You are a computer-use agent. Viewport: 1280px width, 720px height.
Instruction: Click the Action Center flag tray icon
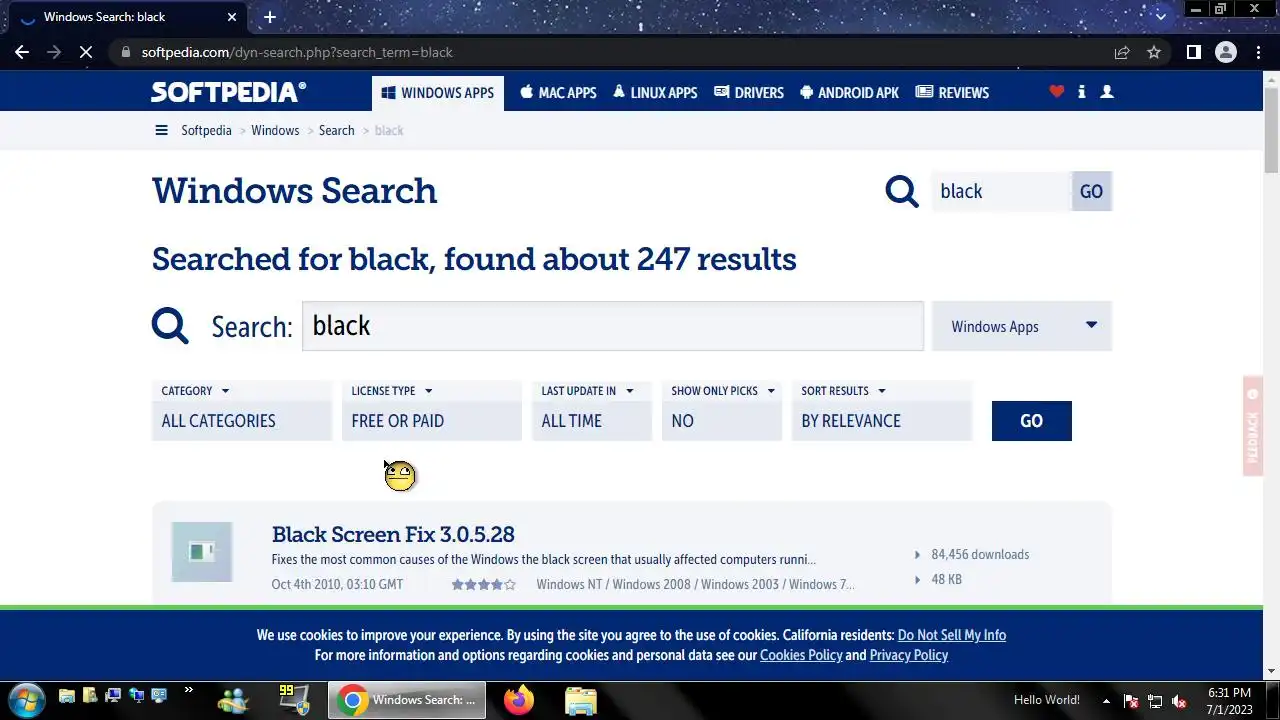tap(1131, 700)
